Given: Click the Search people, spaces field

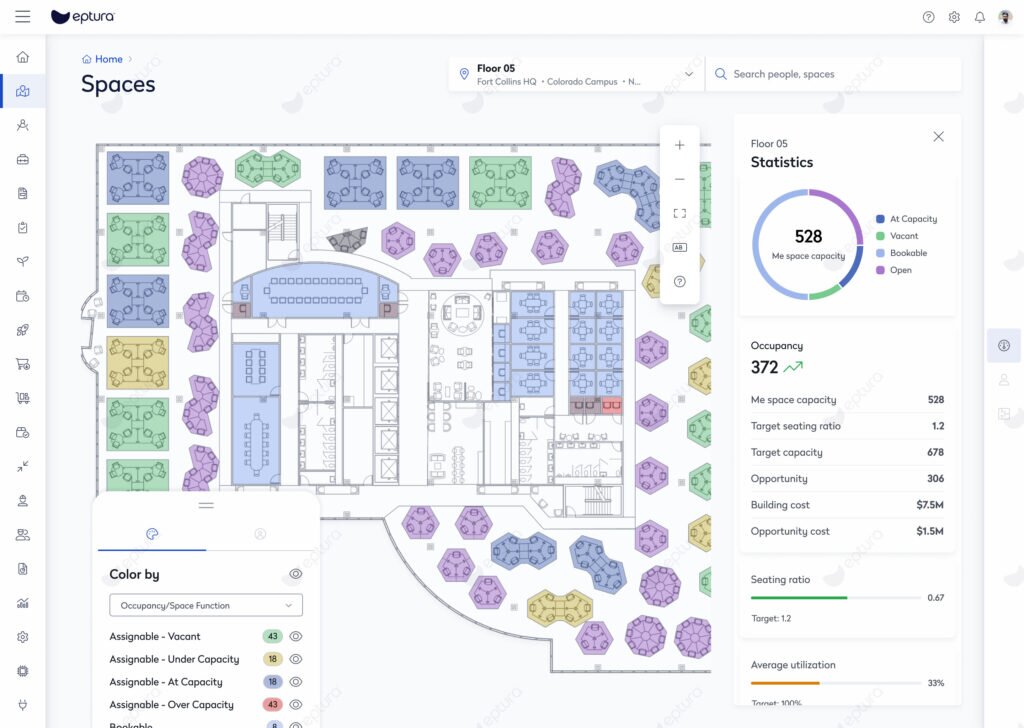Looking at the screenshot, I should 840,74.
